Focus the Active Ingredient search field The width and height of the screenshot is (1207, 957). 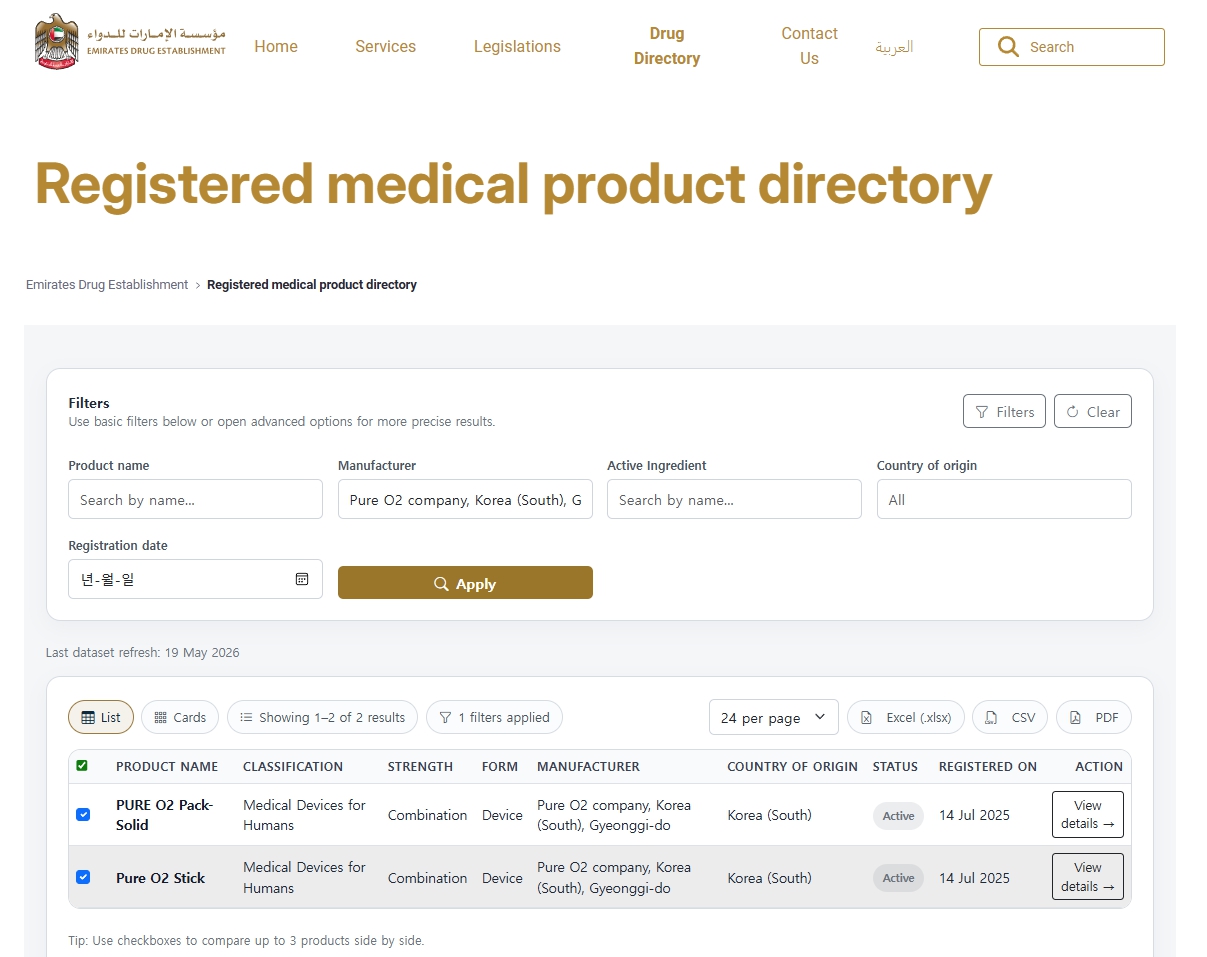click(734, 499)
